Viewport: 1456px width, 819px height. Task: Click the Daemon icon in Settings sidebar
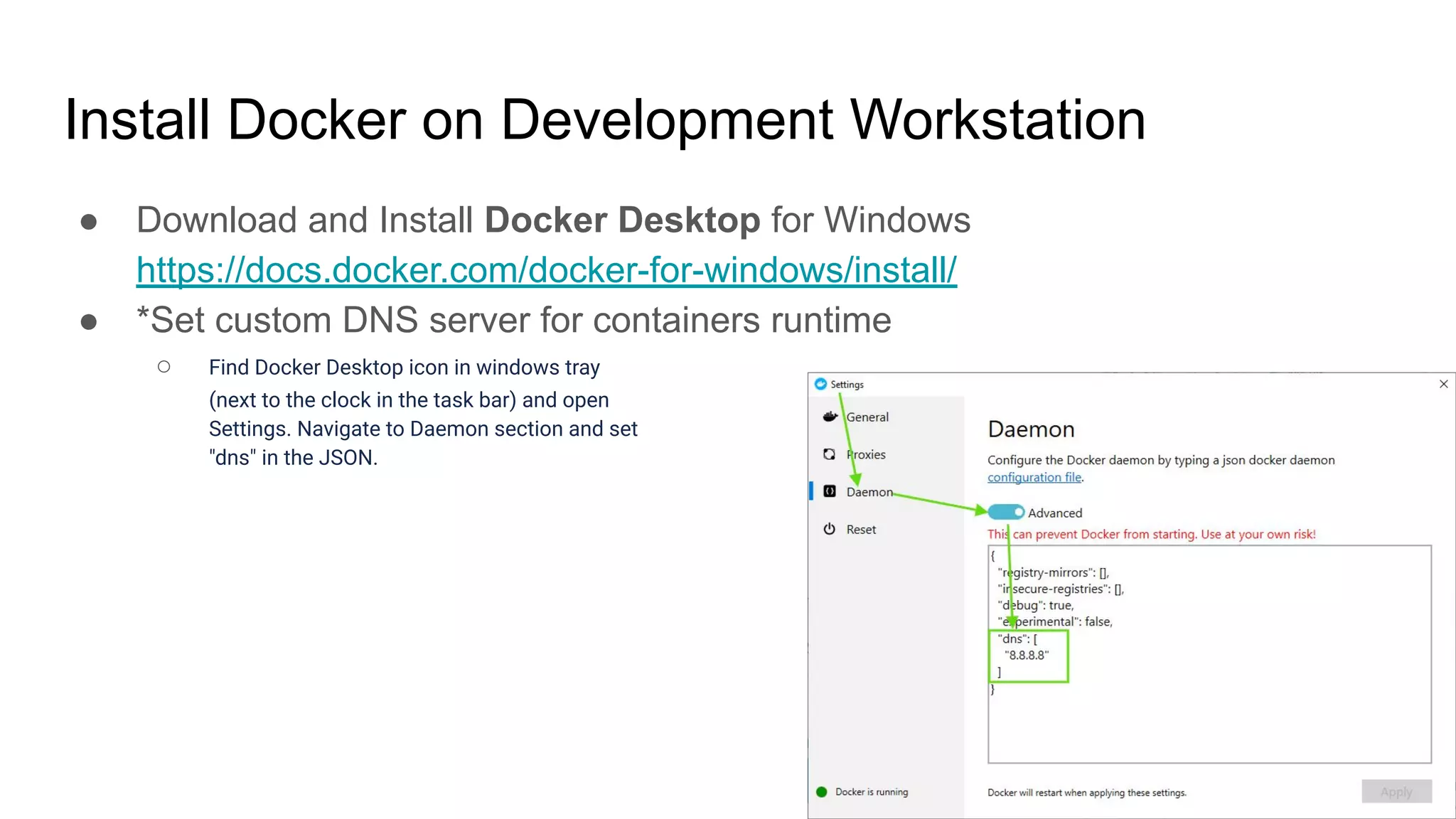(x=829, y=491)
